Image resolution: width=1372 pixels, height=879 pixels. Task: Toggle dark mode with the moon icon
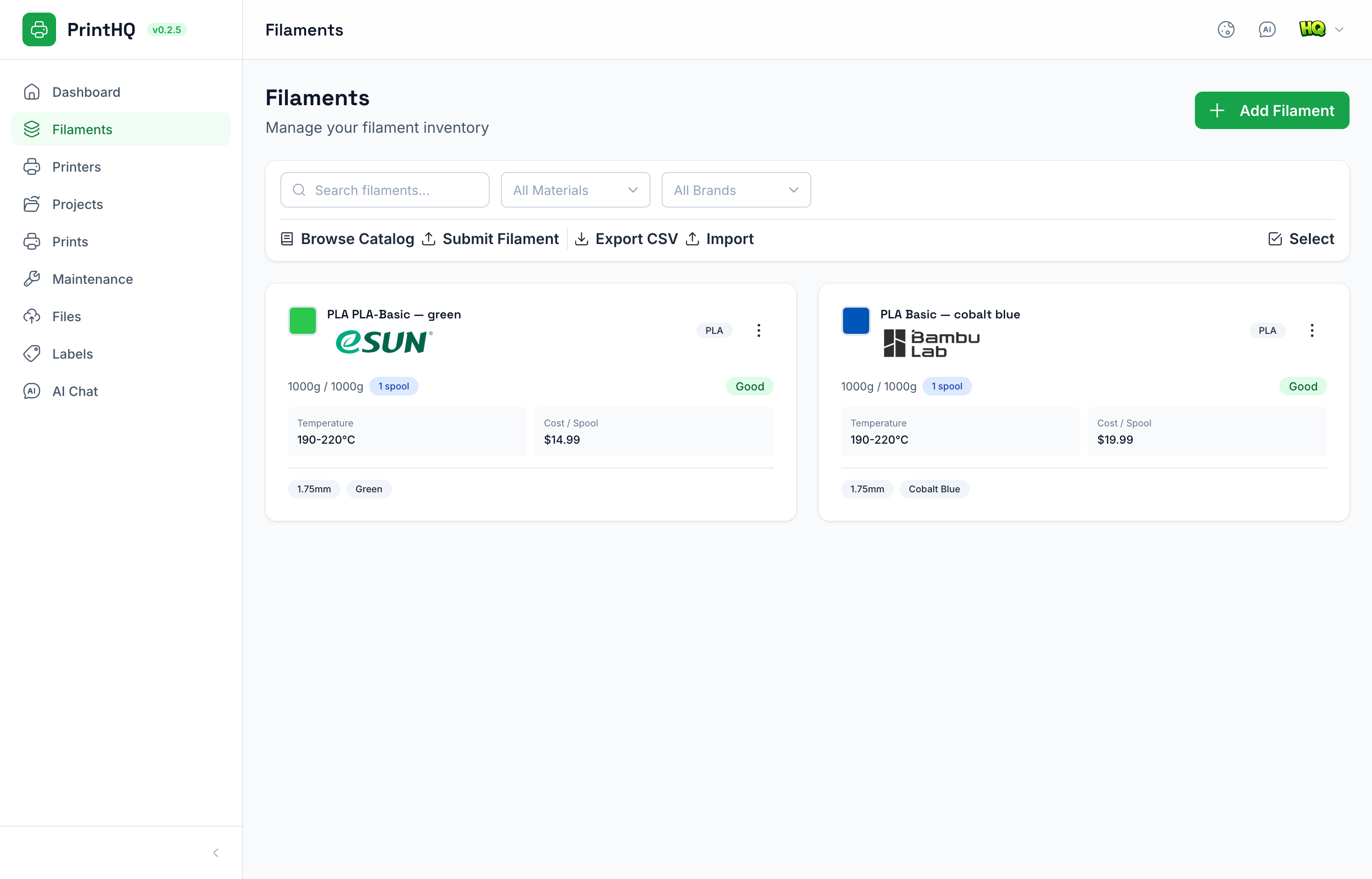click(x=1227, y=29)
